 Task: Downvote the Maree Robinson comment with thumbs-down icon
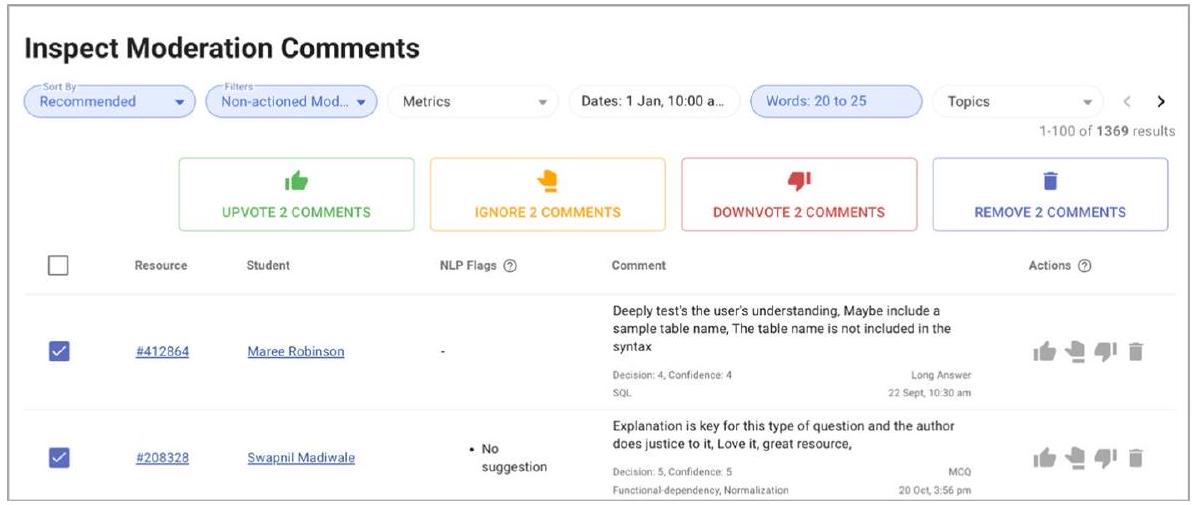click(1105, 351)
